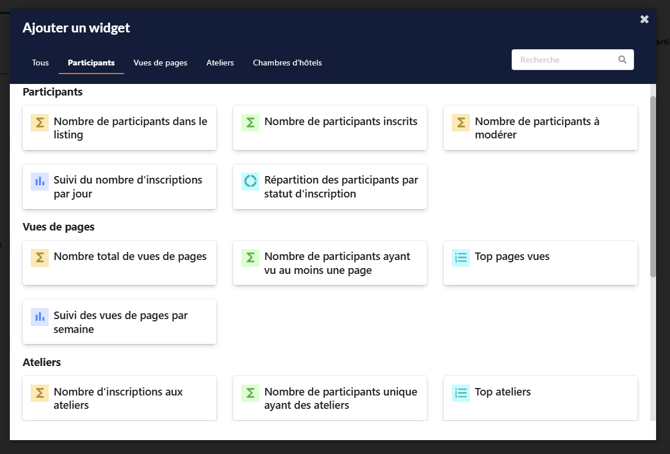Image resolution: width=670 pixels, height=454 pixels.
Task: Click list icon next to 'Top pages vues'
Action: coord(460,258)
